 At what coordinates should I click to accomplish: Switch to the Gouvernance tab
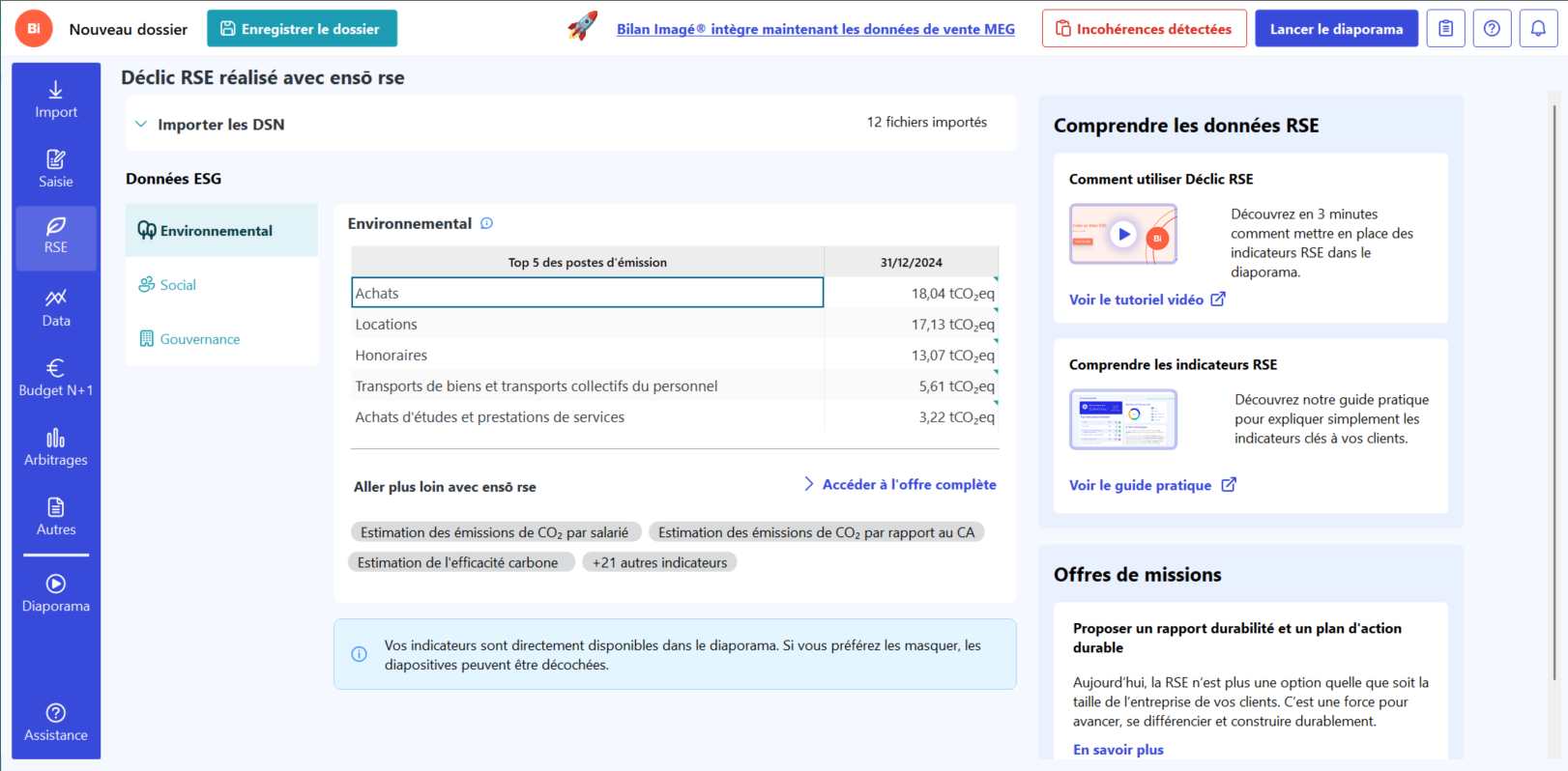click(x=221, y=338)
